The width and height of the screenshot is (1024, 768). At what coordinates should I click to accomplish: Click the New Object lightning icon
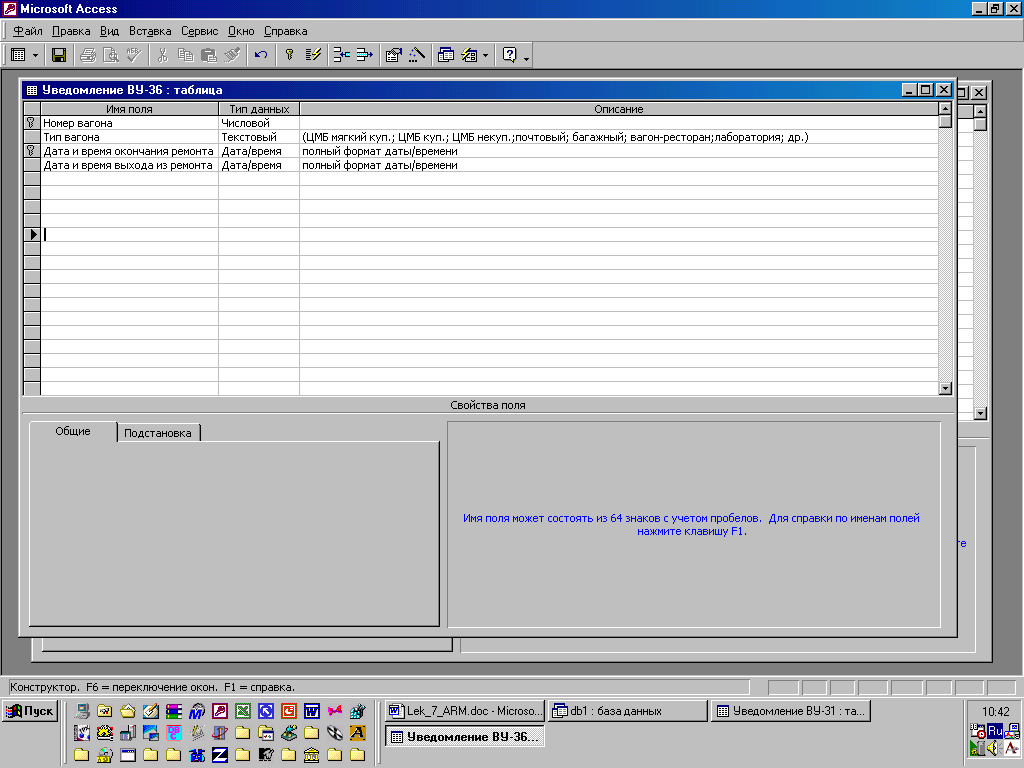coord(469,56)
